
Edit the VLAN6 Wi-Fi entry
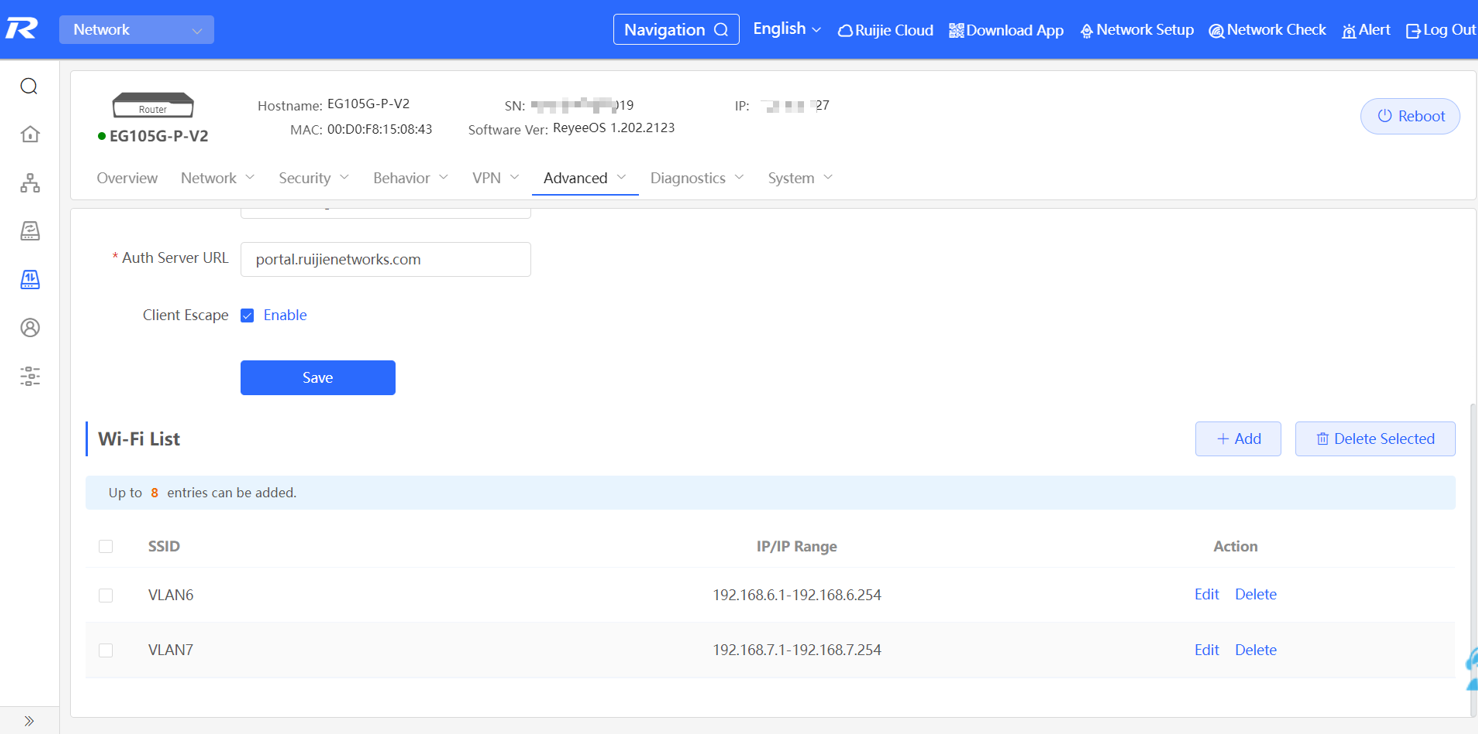coord(1206,595)
